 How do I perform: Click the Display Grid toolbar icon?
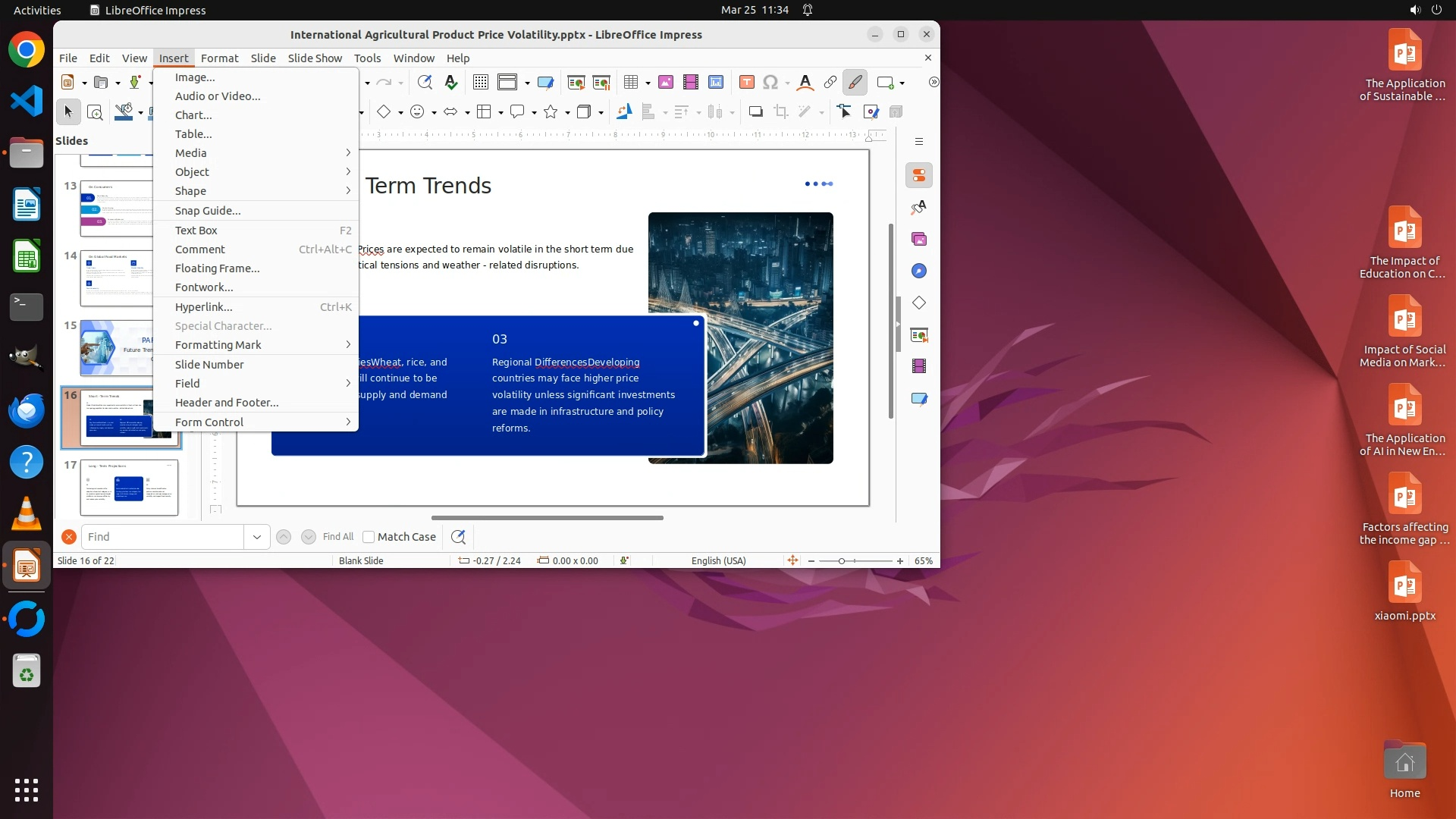480,83
